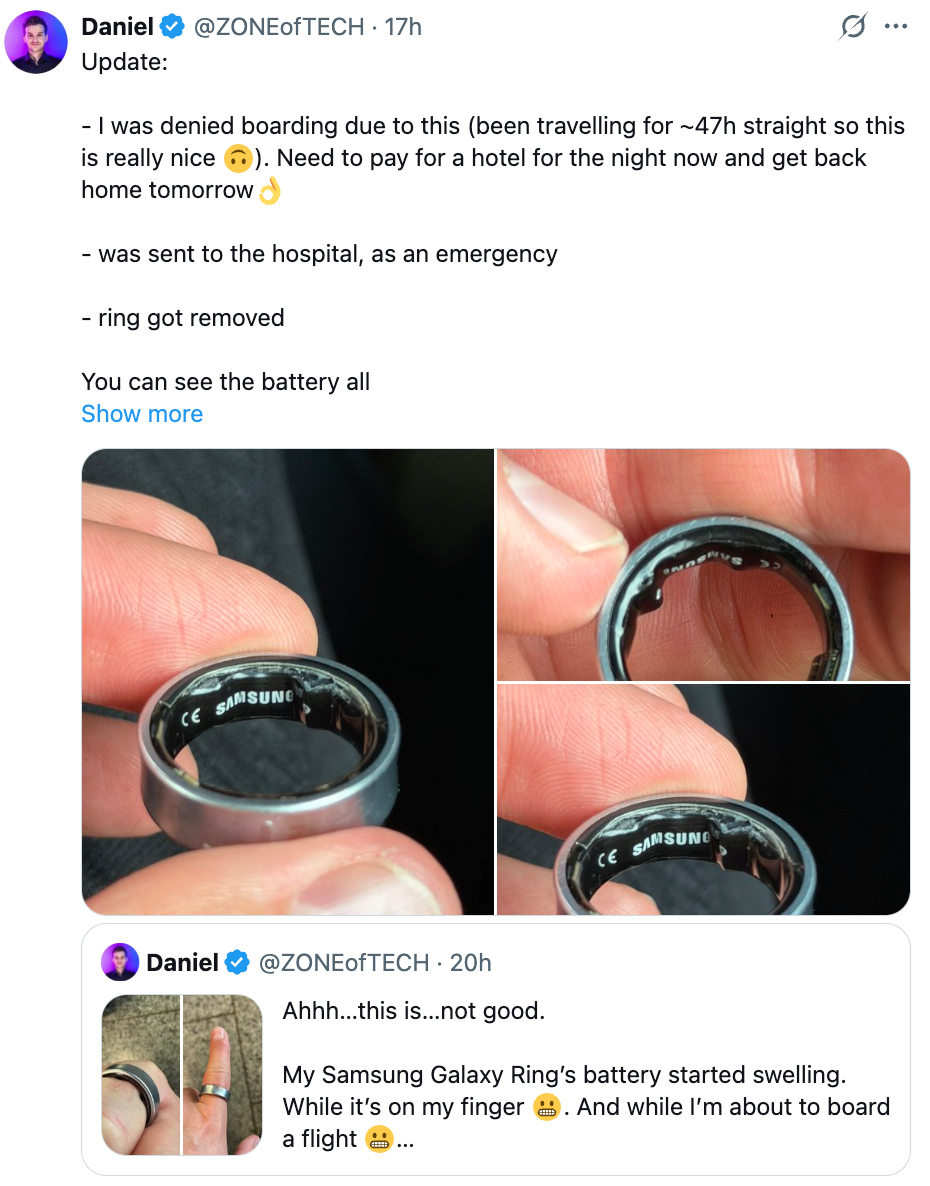
Task: Open the 20h timestamp of quoted tweet
Action: [470, 962]
